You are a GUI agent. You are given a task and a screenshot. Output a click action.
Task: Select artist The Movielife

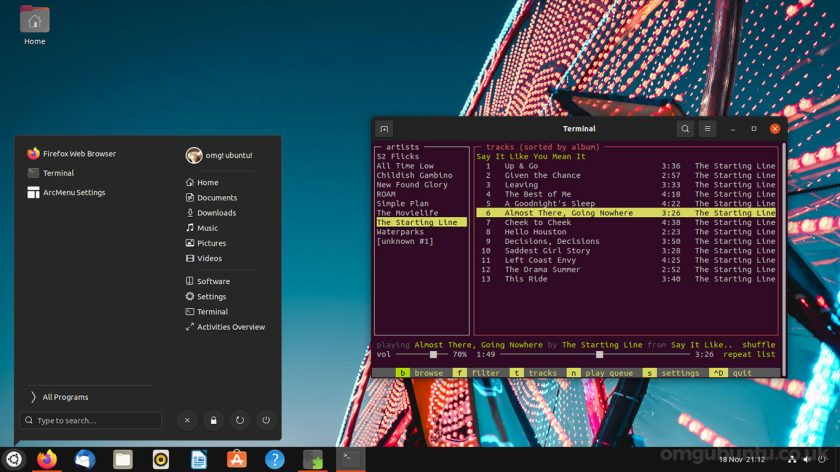pos(407,213)
